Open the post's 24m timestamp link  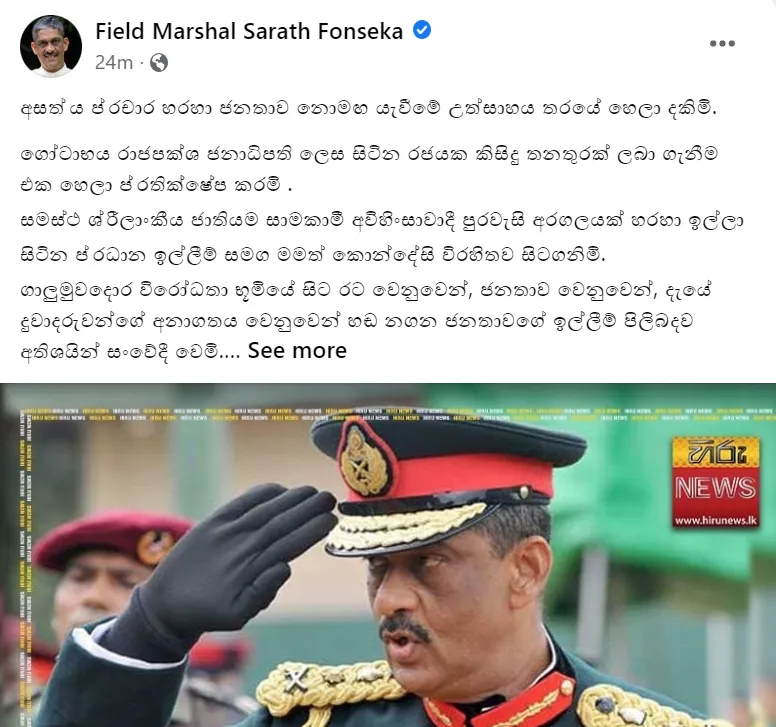click(114, 63)
